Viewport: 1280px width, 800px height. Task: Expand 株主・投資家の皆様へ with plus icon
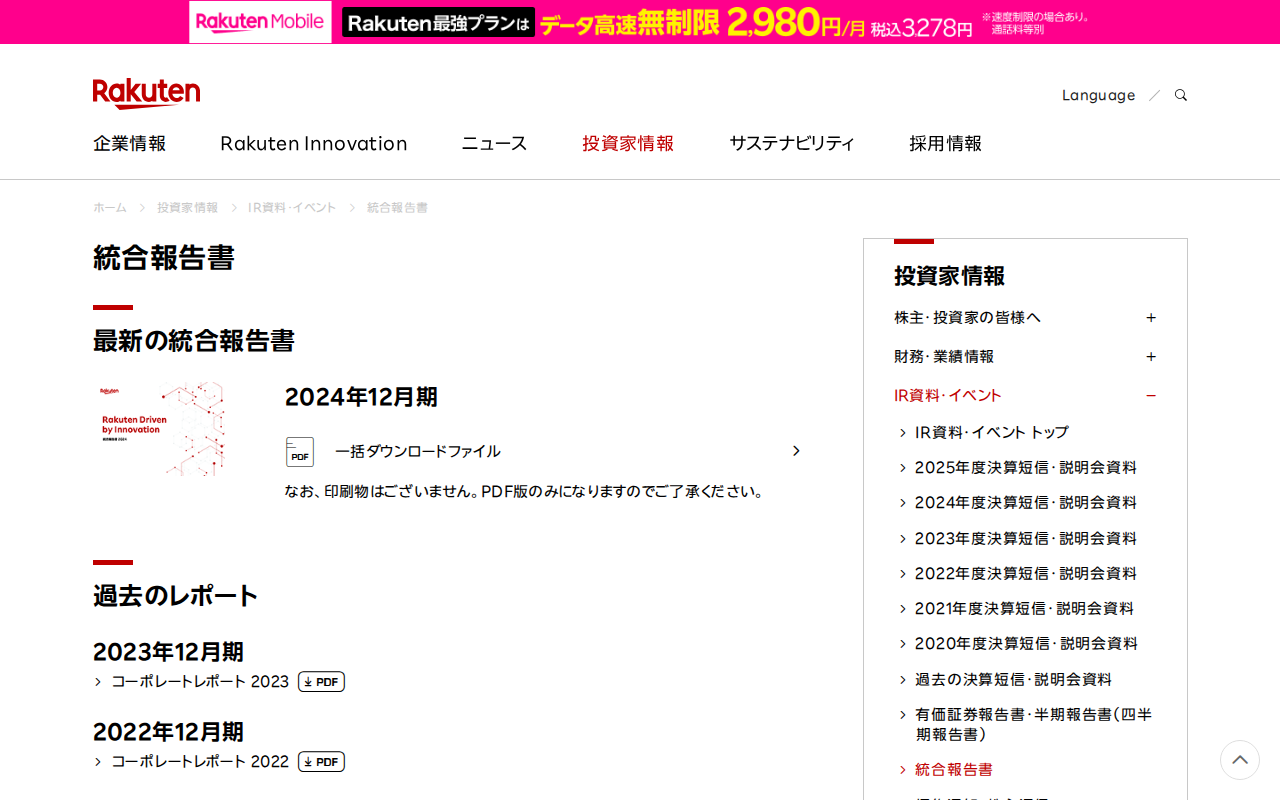(1151, 318)
